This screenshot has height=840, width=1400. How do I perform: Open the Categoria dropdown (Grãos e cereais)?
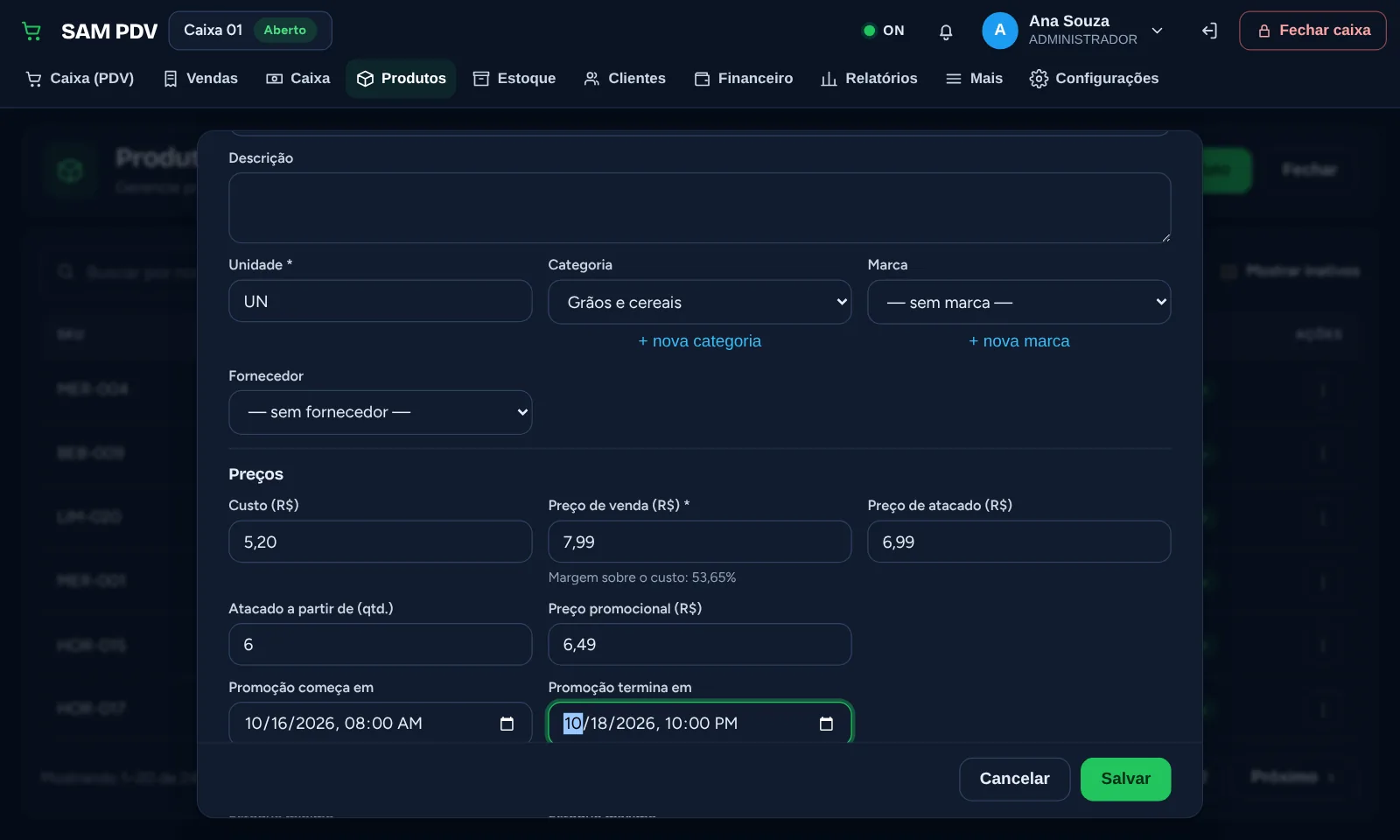click(699, 302)
